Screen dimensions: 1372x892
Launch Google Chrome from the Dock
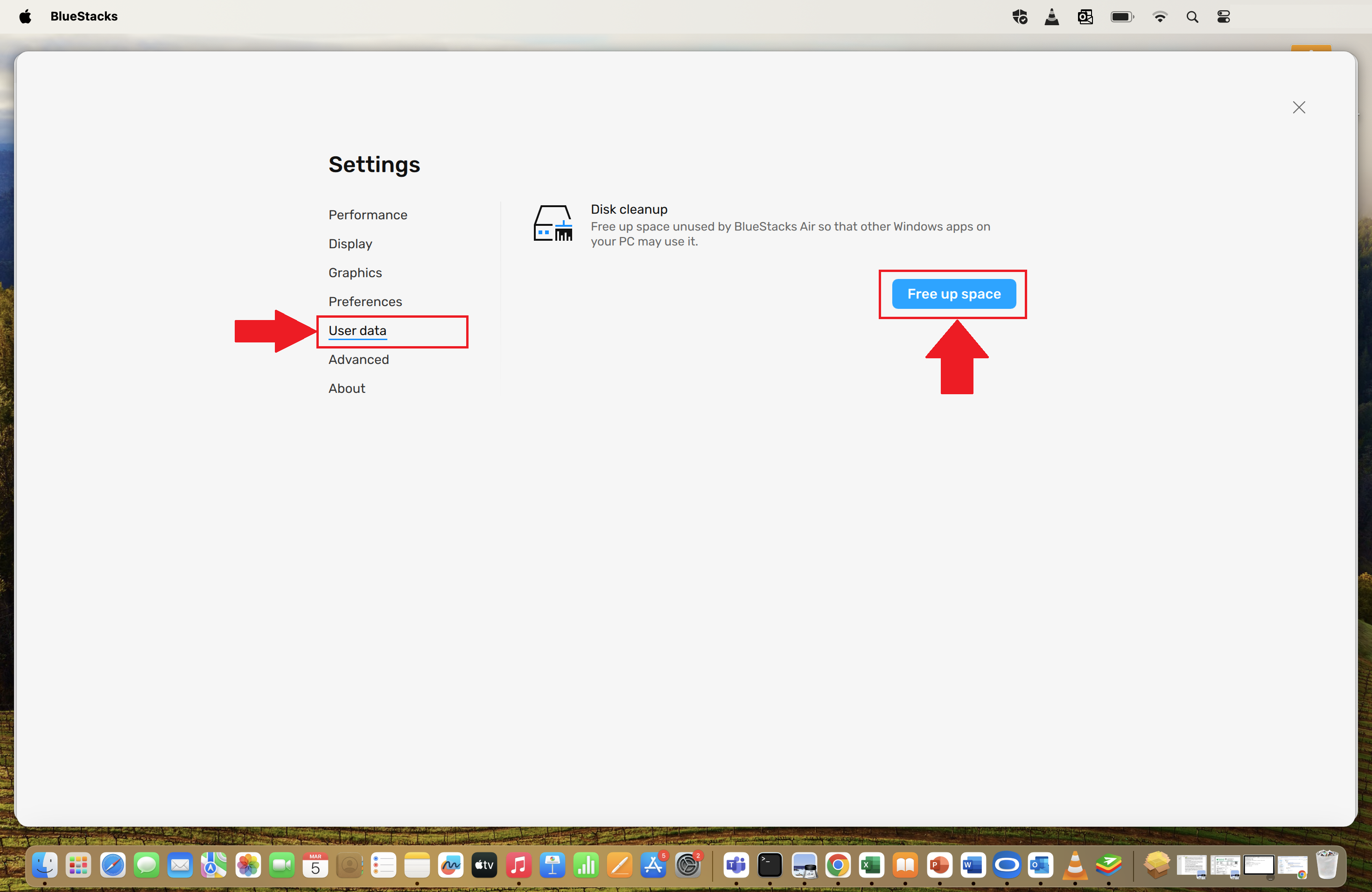838,865
